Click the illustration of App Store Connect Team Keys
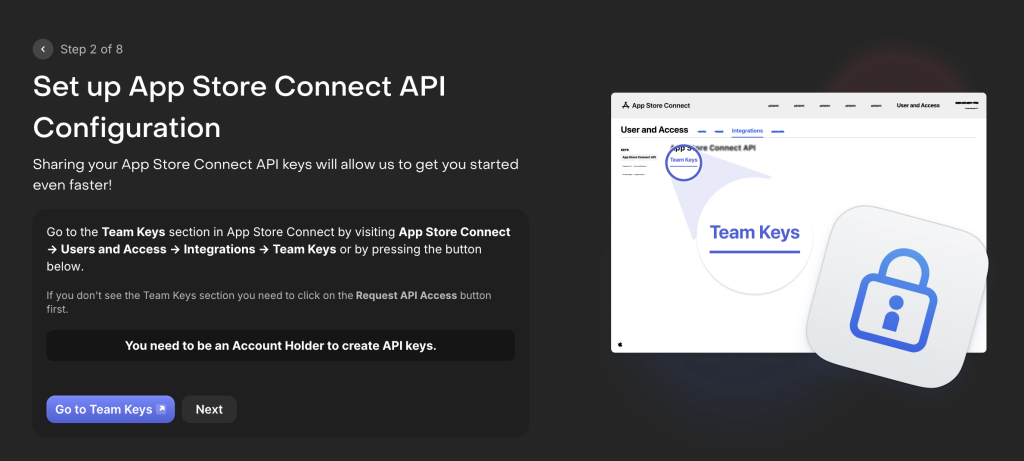Screen dimensions: 1024x461 click(798, 238)
